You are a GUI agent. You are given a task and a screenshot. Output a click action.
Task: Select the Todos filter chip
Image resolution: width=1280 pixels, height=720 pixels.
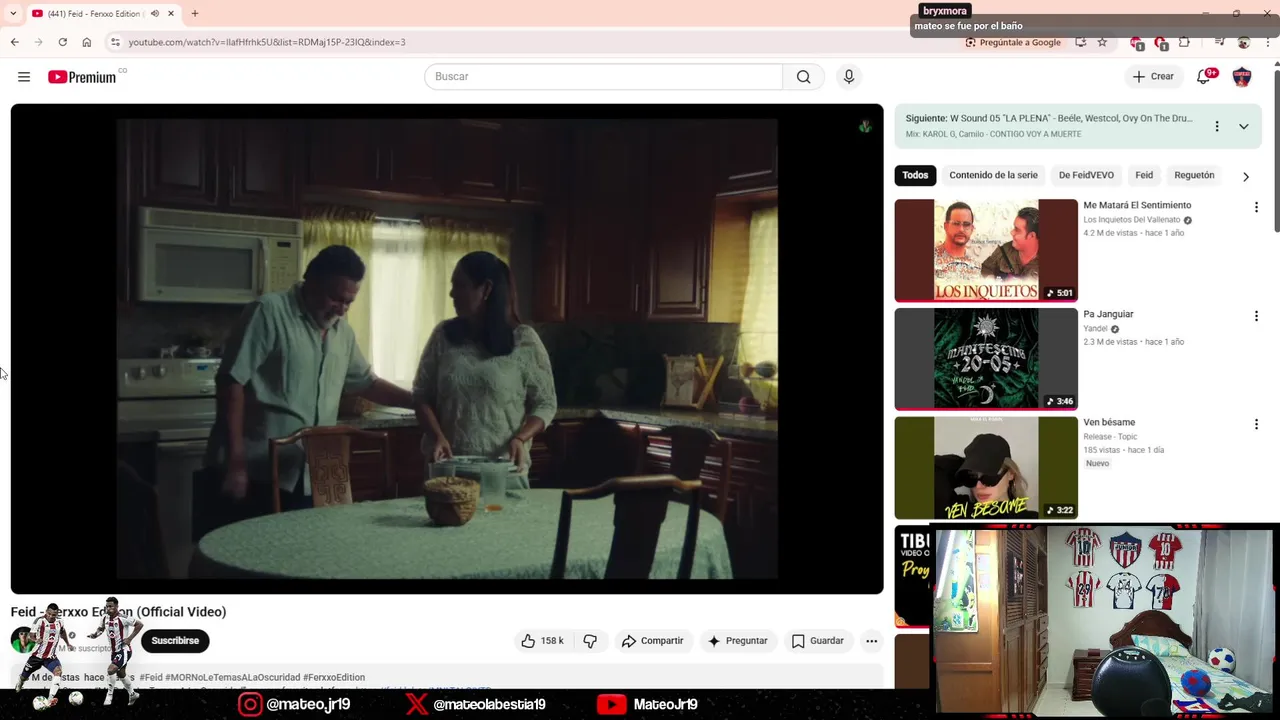pyautogui.click(x=915, y=175)
